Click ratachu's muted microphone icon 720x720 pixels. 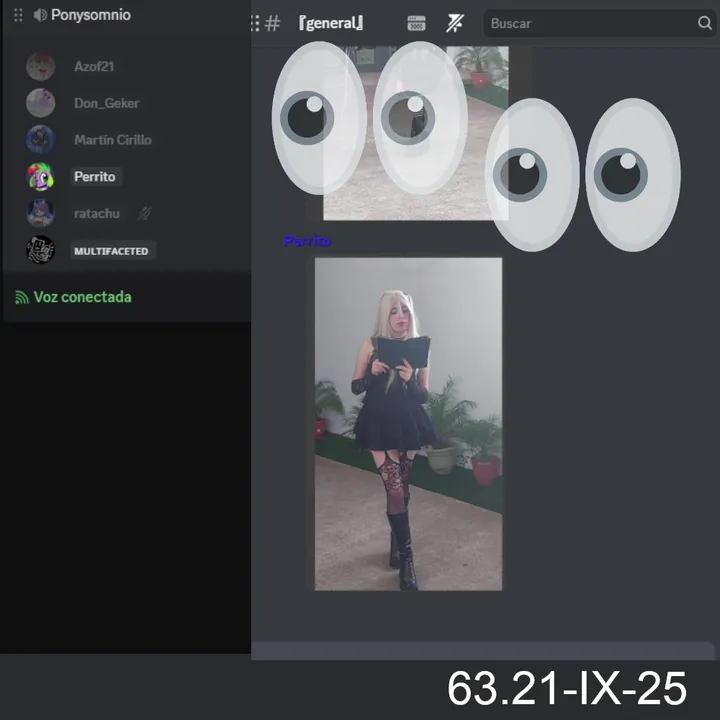[x=144, y=213]
